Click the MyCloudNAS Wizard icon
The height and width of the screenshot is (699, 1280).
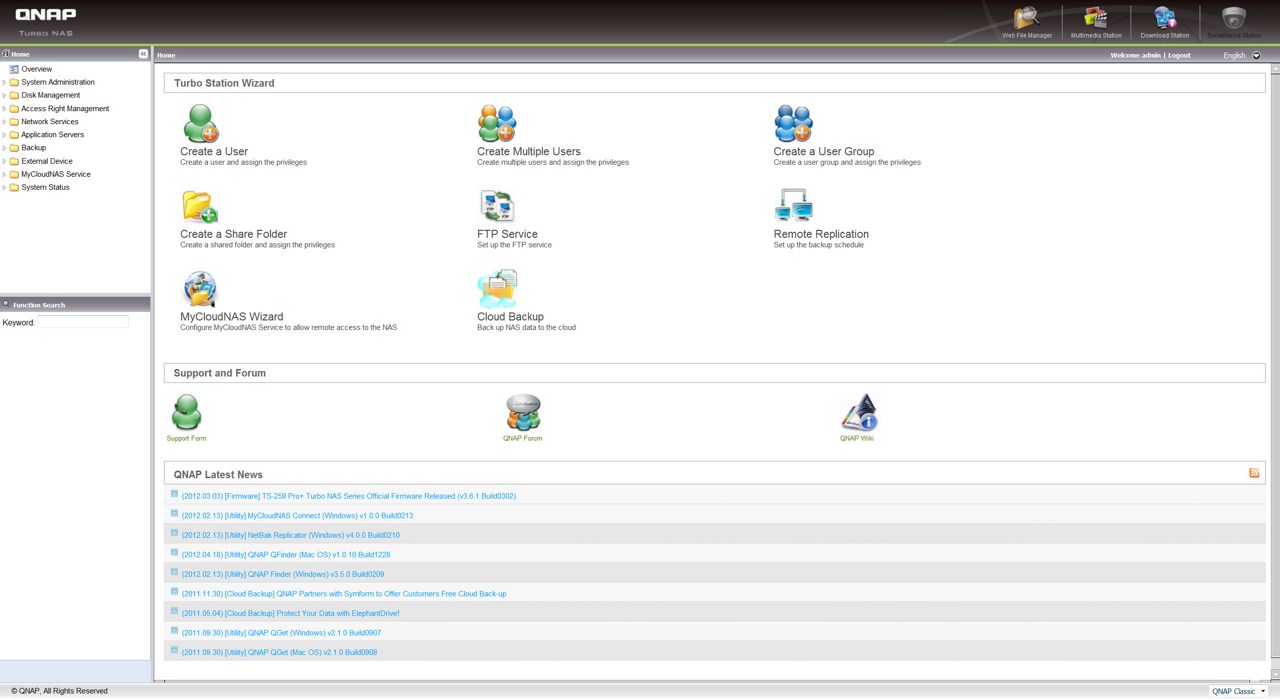(200, 289)
